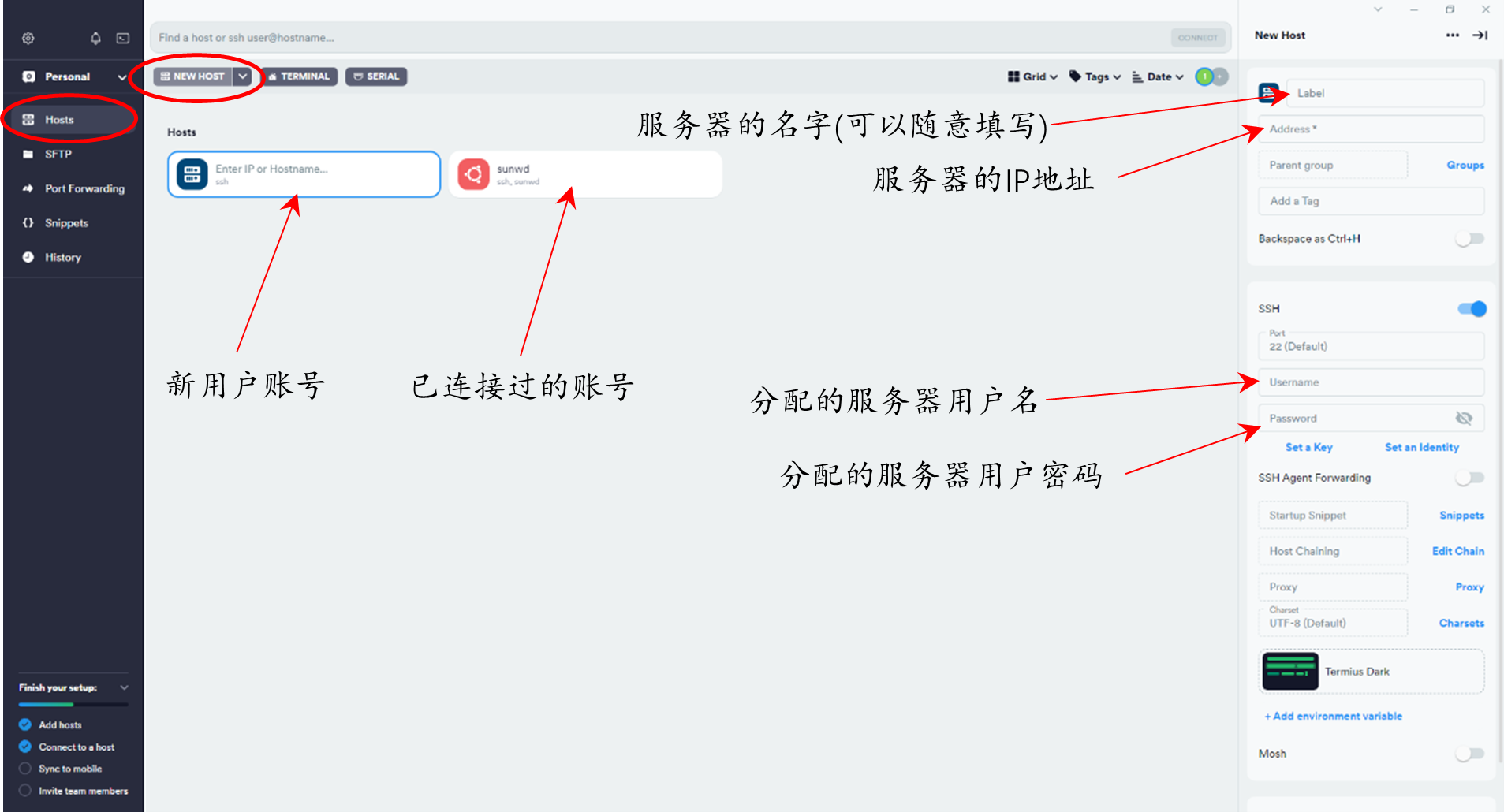This screenshot has height=812, width=1504.
Task: Click Add environment variable
Action: (1334, 716)
